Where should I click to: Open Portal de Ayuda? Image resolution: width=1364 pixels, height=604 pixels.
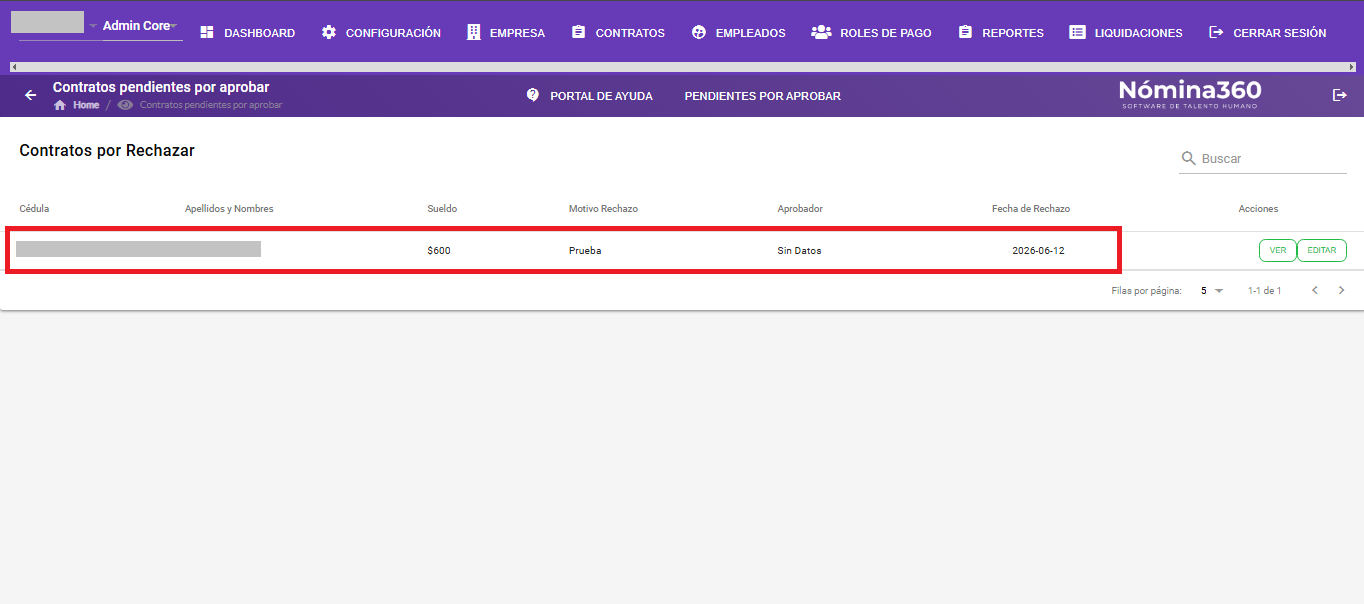click(589, 96)
